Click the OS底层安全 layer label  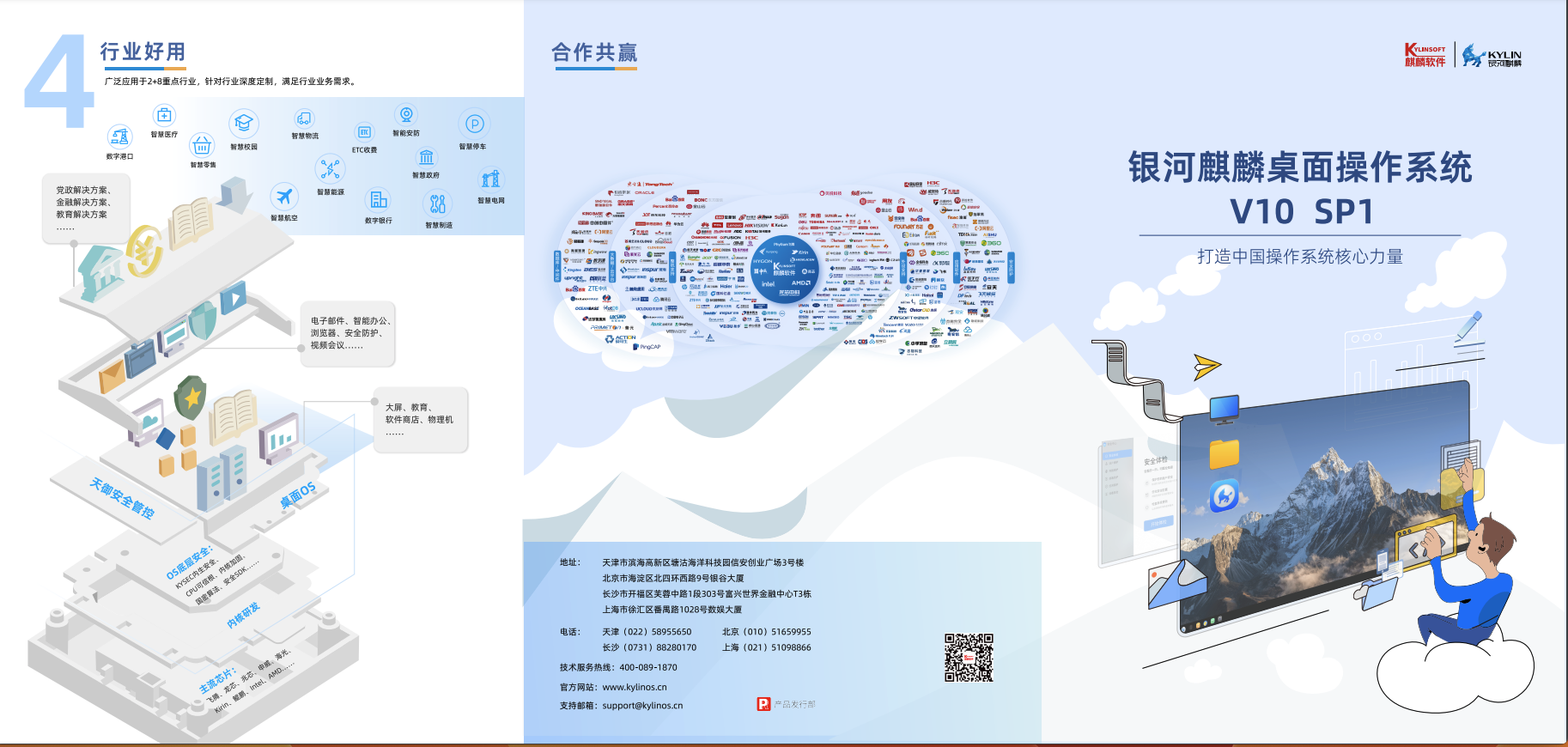coord(189,562)
